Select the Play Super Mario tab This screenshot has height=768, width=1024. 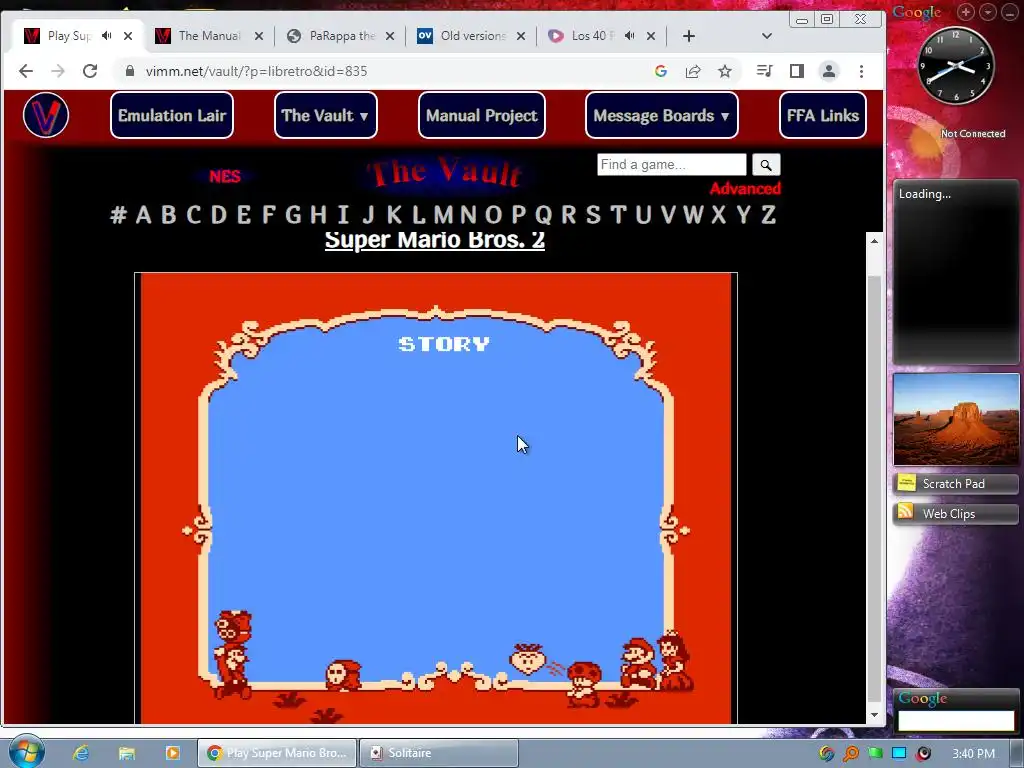(68, 36)
